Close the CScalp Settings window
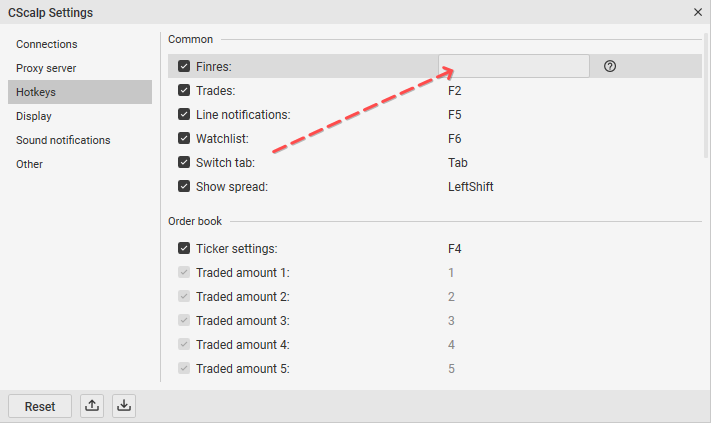The height and width of the screenshot is (423, 711). tap(698, 12)
